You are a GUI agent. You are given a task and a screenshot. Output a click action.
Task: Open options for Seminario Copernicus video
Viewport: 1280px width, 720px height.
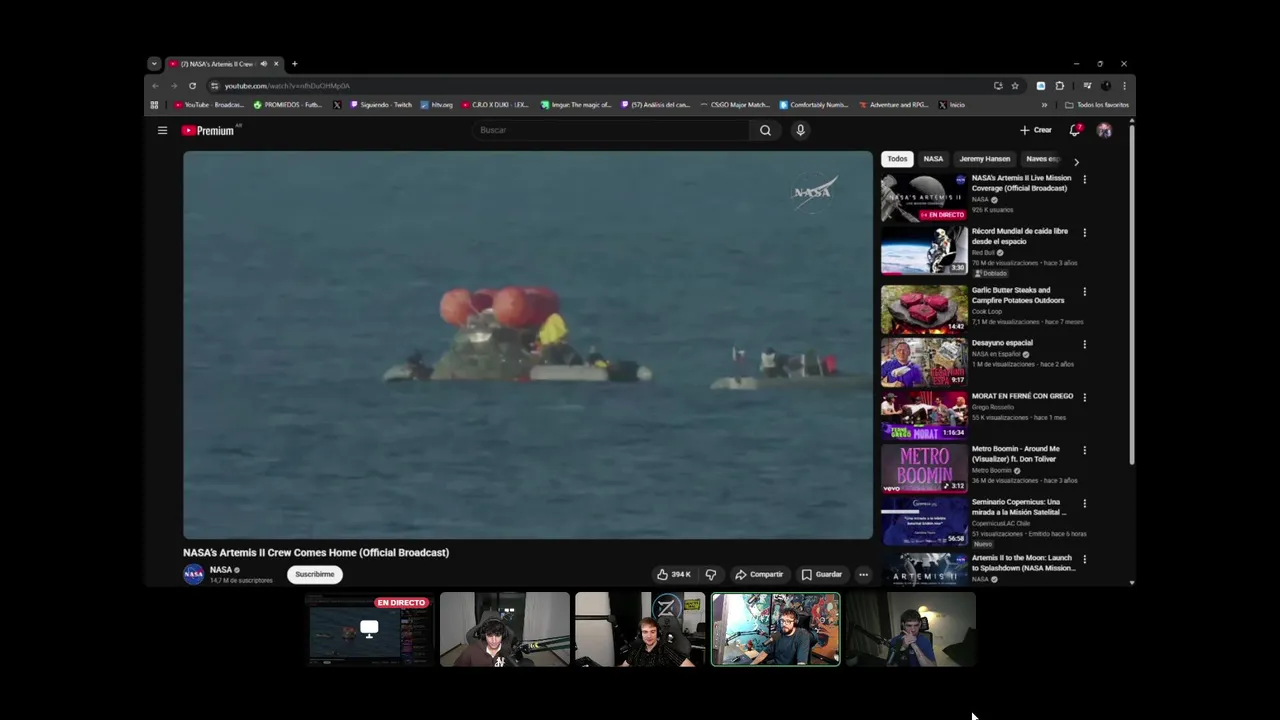pyautogui.click(x=1084, y=504)
